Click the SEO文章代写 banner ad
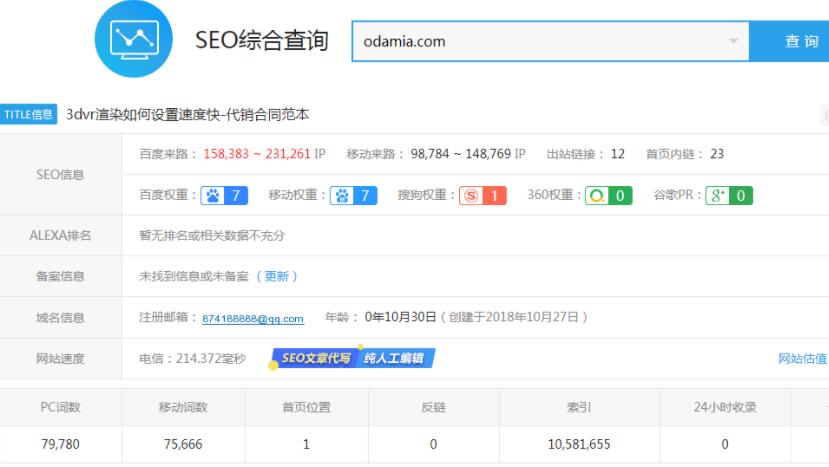Screen dimensions: 829x467 click(x=353, y=358)
